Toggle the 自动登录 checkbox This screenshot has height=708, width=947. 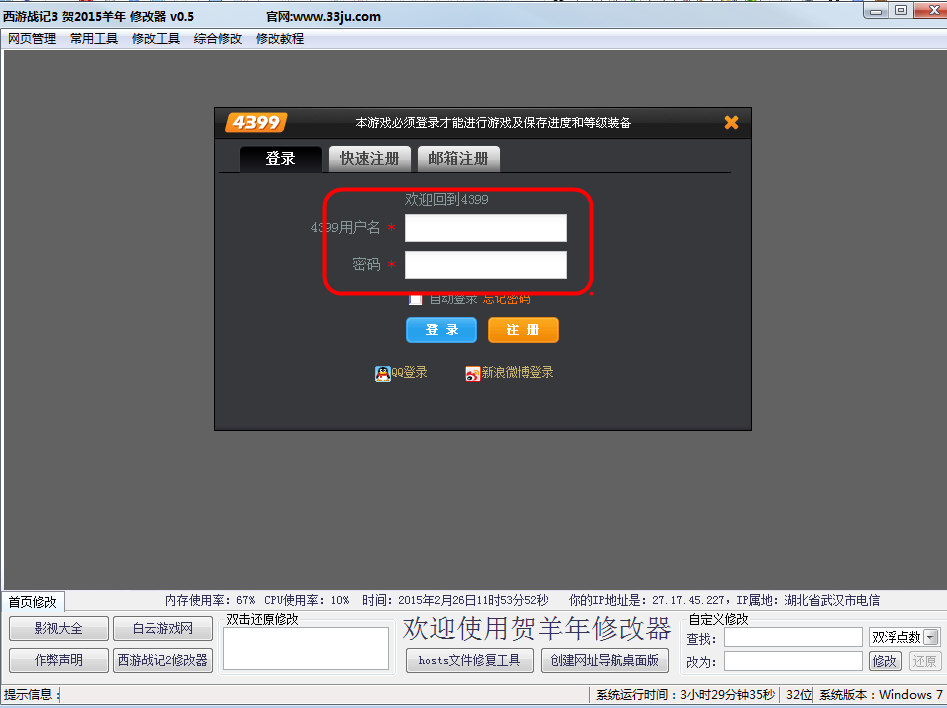[416, 299]
